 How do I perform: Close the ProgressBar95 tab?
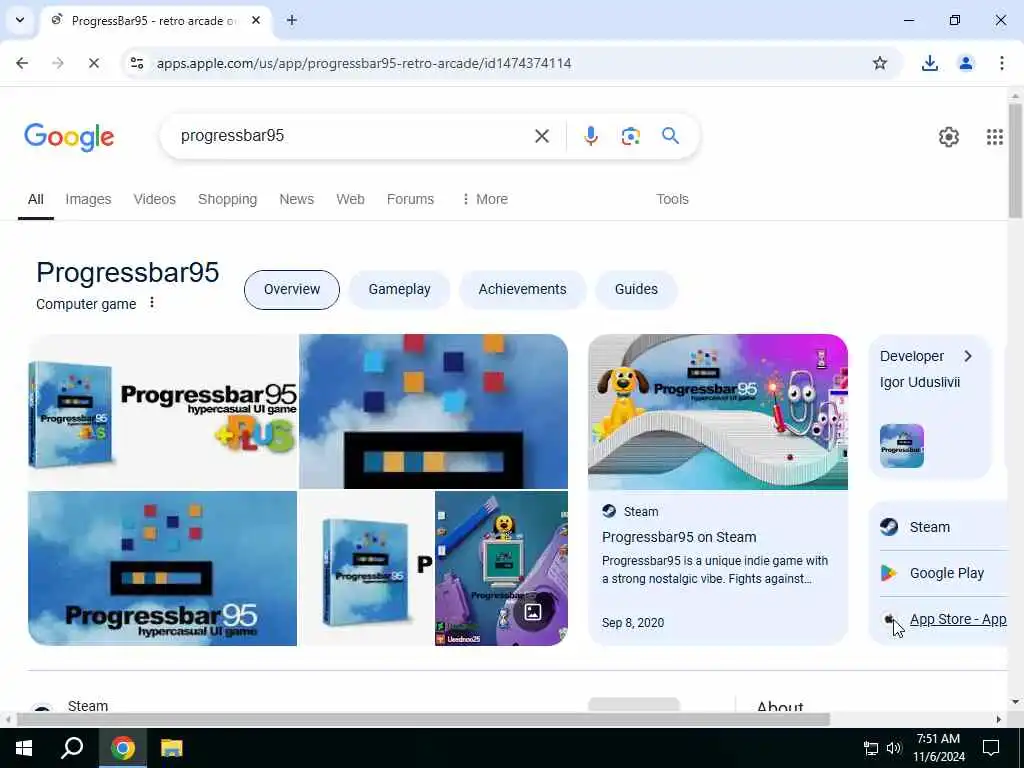(x=256, y=20)
